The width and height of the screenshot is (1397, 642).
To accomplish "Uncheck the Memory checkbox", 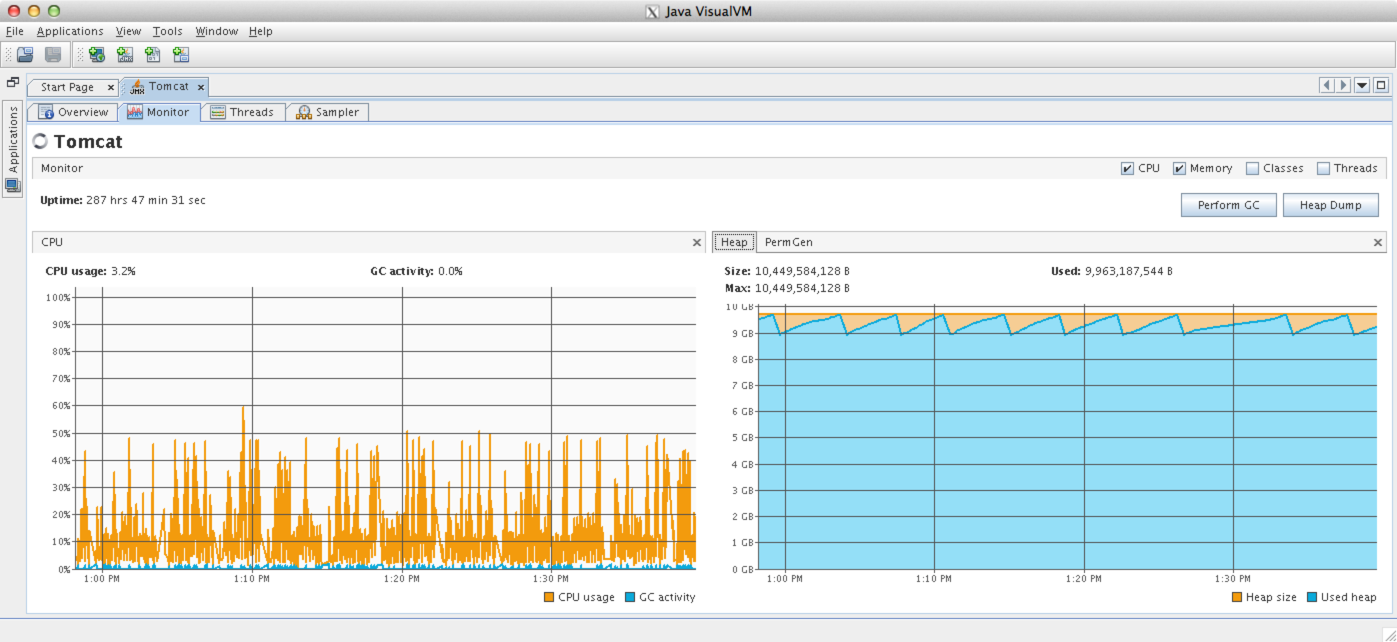I will (1179, 168).
